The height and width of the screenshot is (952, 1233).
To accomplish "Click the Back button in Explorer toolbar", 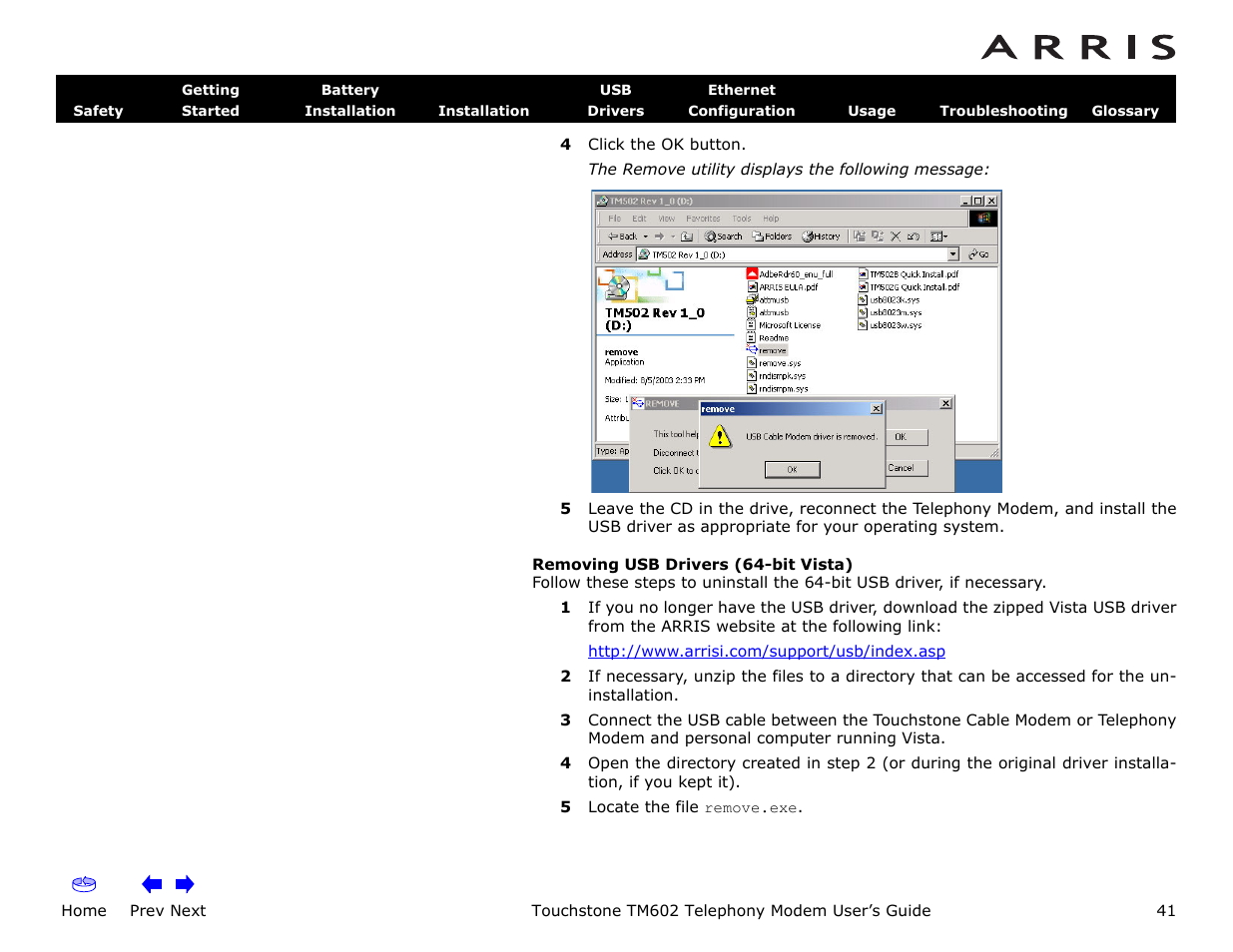I will tap(623, 237).
